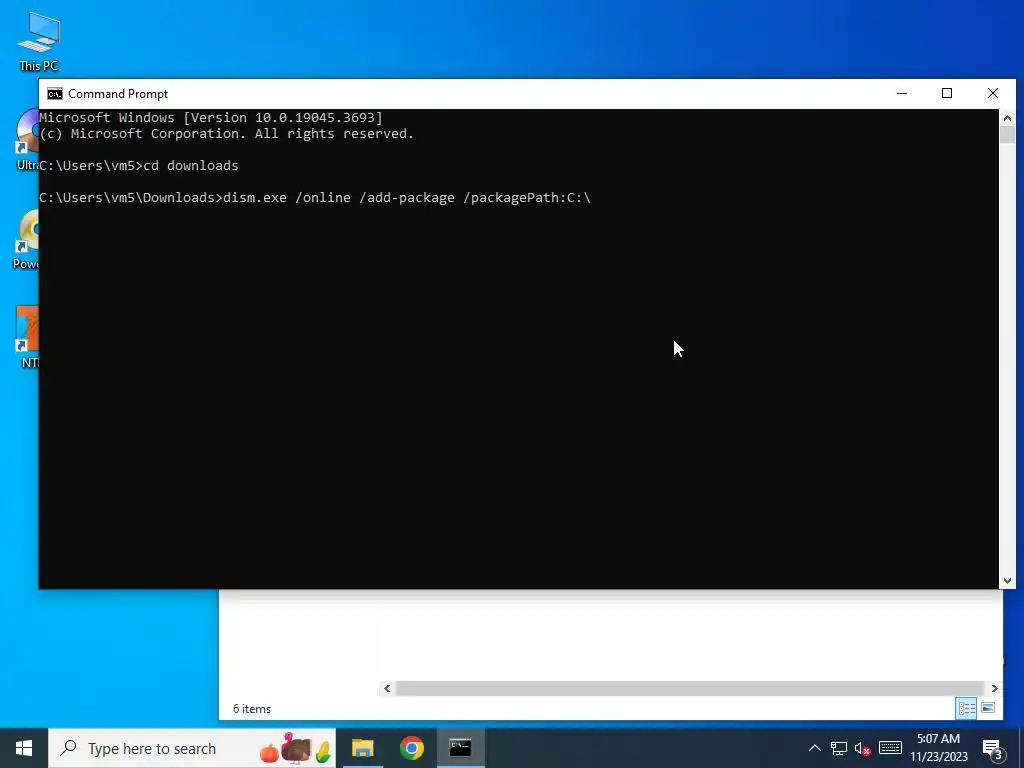Viewport: 1024px width, 768px height.
Task: Click the File Explorer right scroll arrow
Action: (994, 688)
